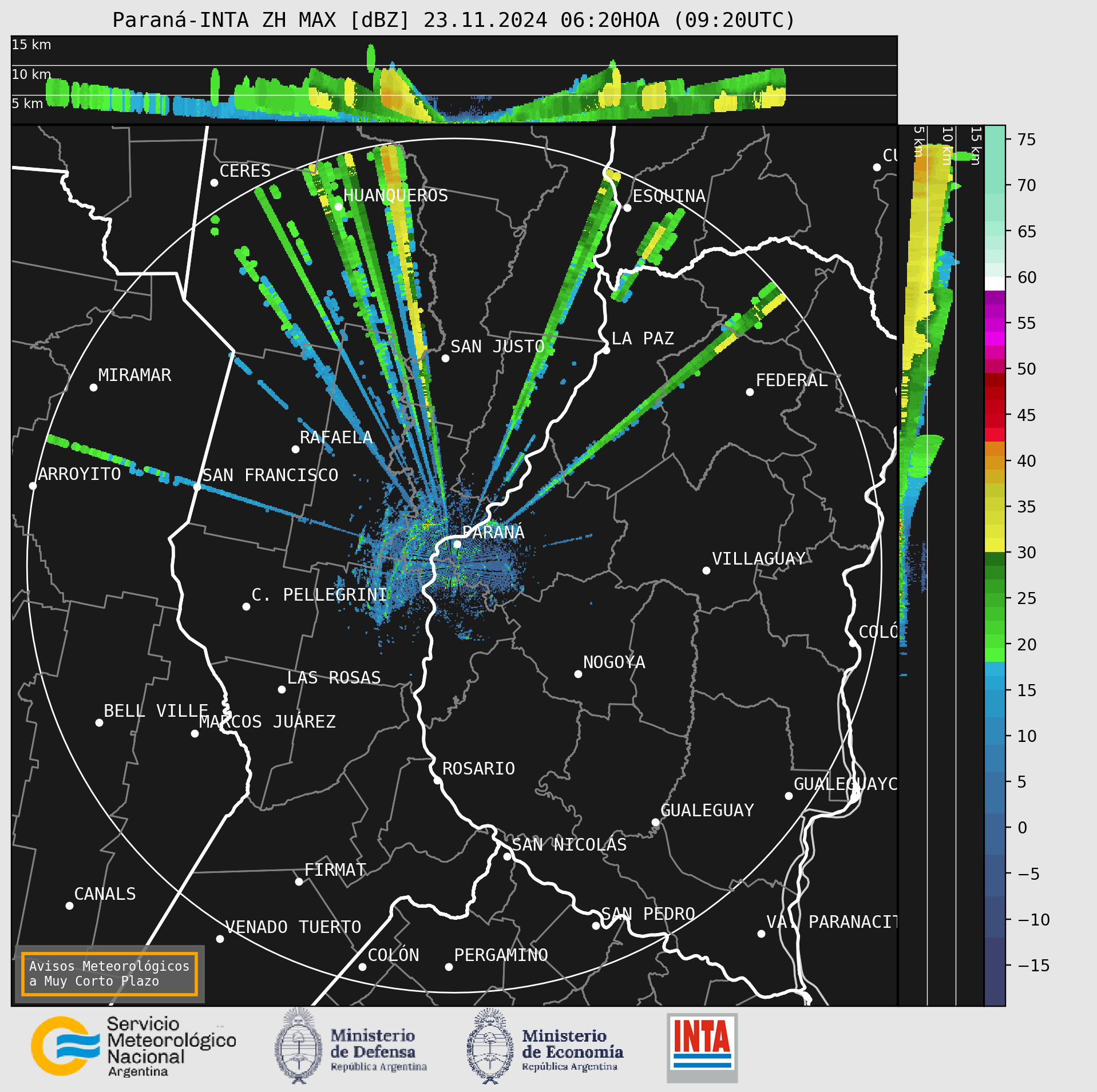This screenshot has width=1097, height=1092.
Task: Click the 10 dBZ blue color on the scale
Action: [x=995, y=737]
